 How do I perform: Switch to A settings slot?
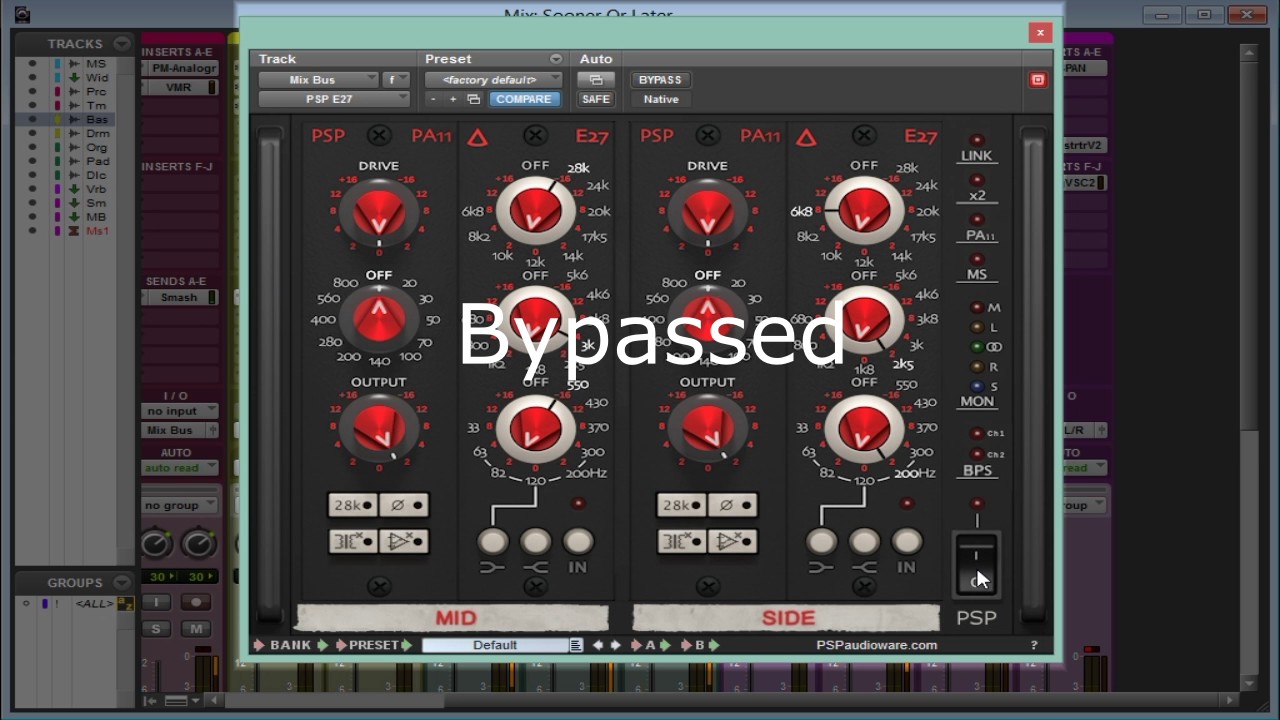650,645
